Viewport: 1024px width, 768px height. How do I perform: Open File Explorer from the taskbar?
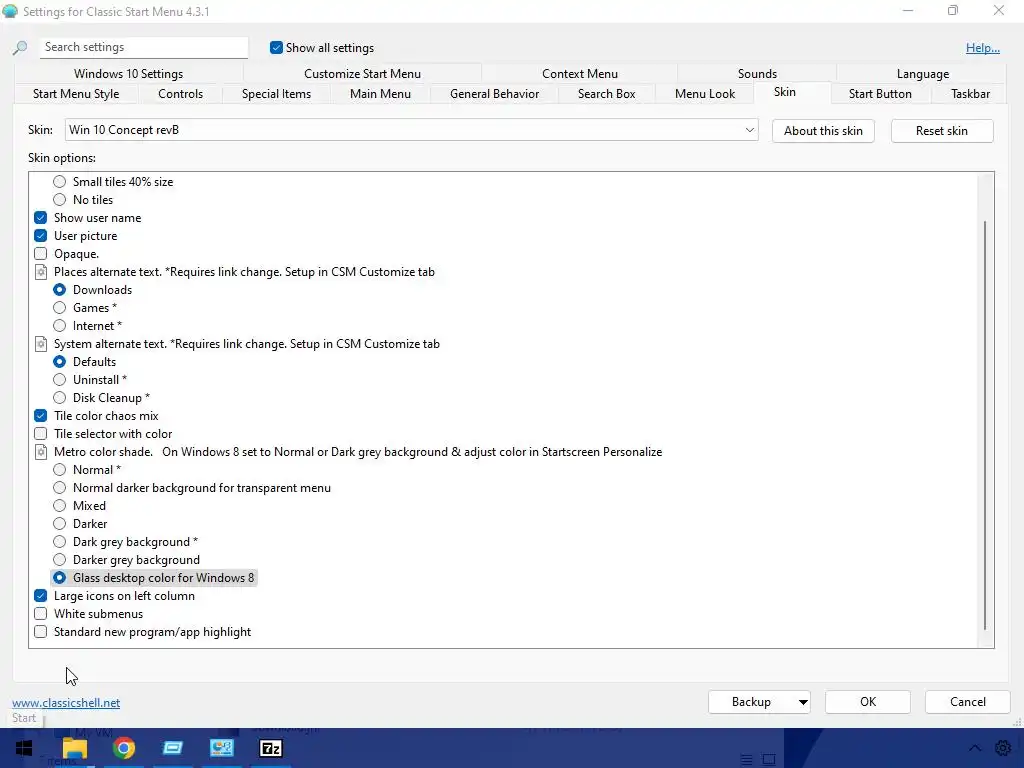[x=74, y=748]
